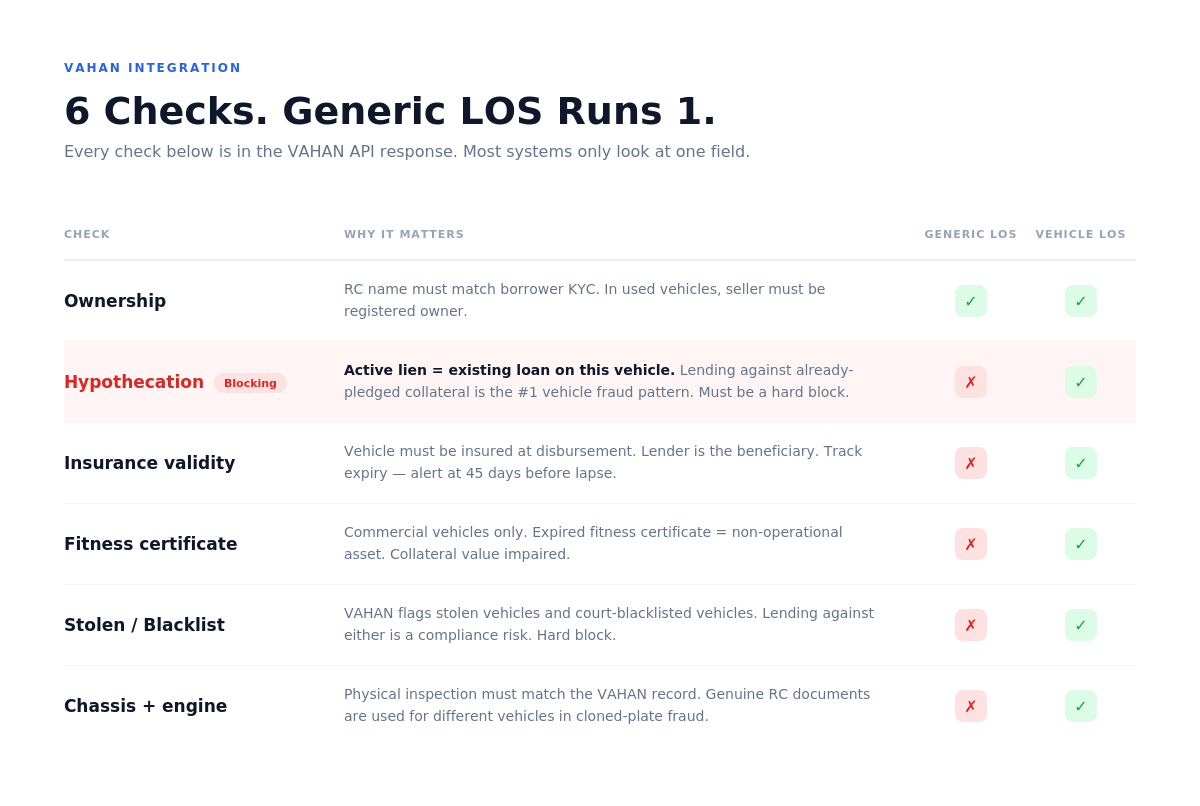
Task: Click the Vehicle LOS checkmark for Chassis + engine
Action: [1081, 706]
